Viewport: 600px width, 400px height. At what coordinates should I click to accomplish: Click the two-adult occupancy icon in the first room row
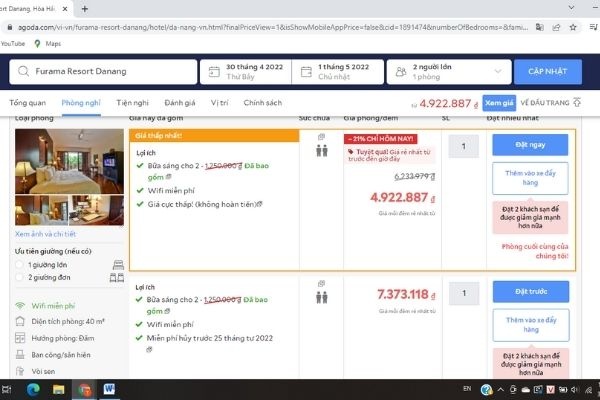(x=322, y=151)
